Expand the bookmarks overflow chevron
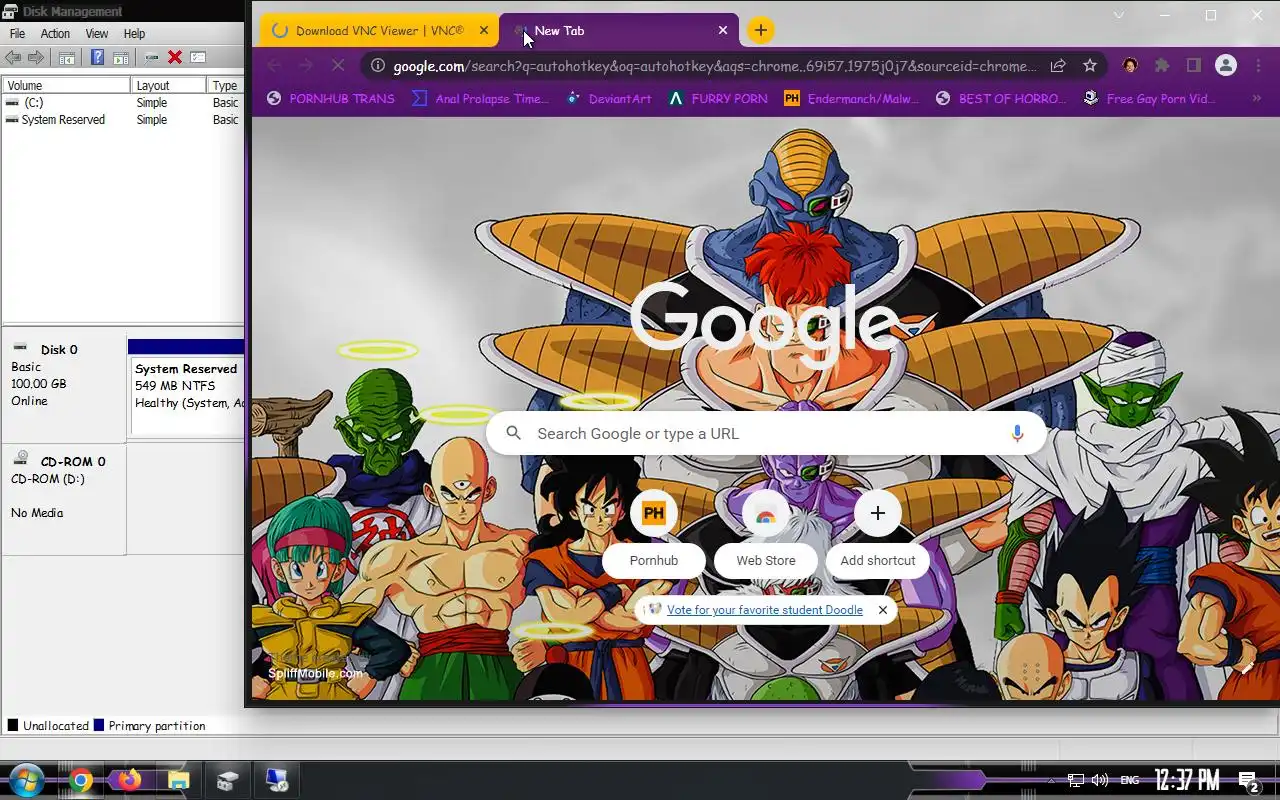This screenshot has width=1280, height=800. coord(1258,98)
